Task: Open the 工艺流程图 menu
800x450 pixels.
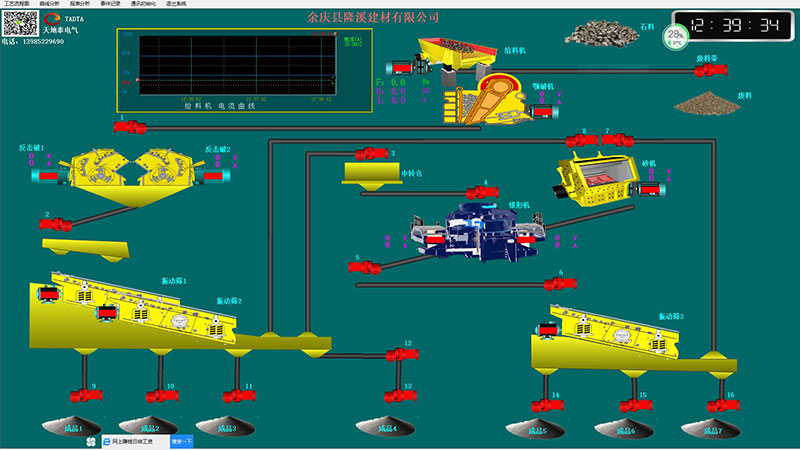Action: coord(17,4)
